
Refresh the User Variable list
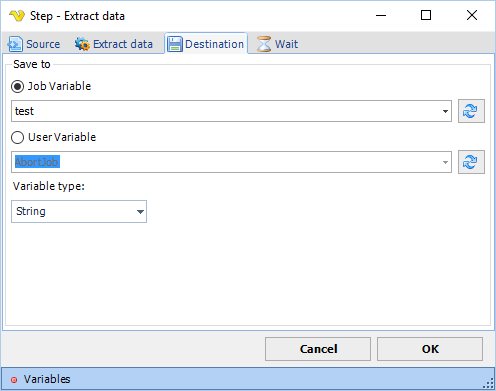(x=471, y=162)
